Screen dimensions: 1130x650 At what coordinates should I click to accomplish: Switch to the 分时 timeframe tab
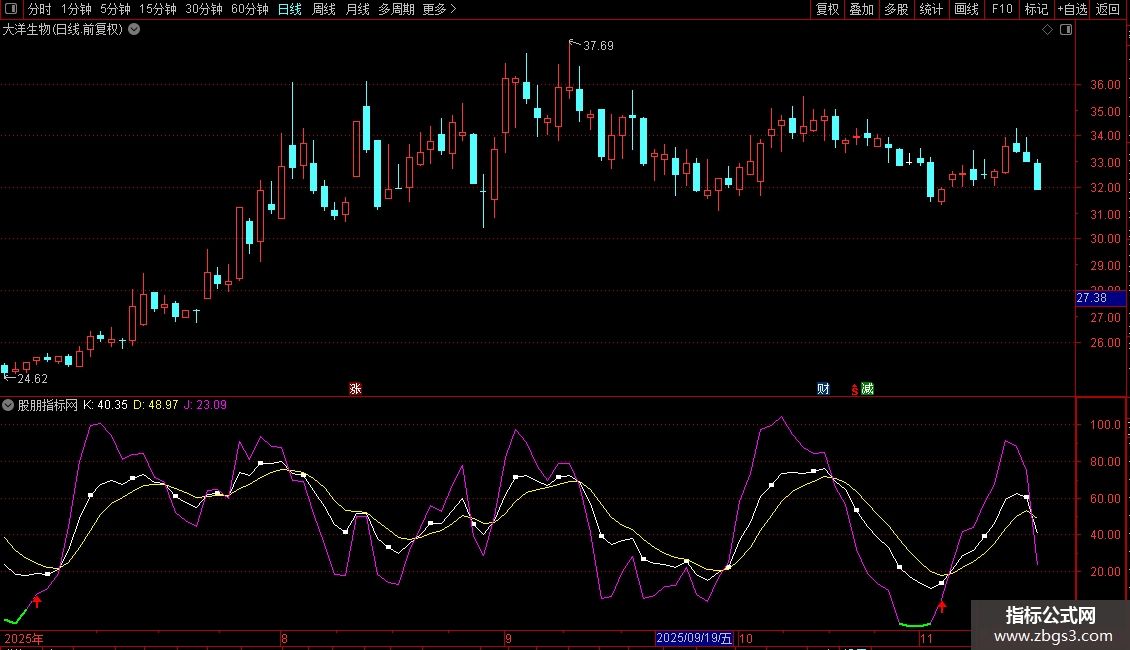(40, 9)
